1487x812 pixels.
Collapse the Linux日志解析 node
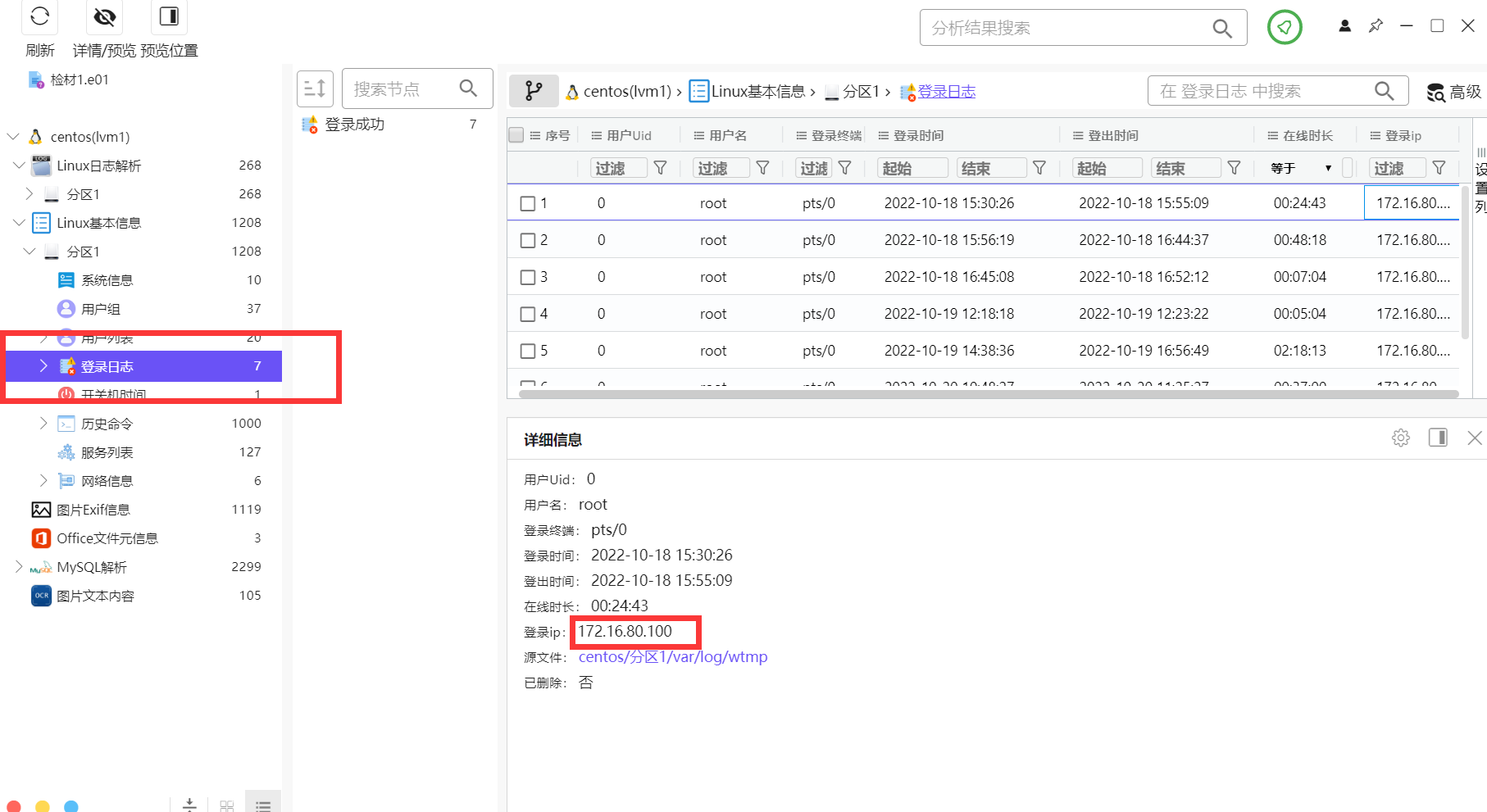(x=19, y=165)
